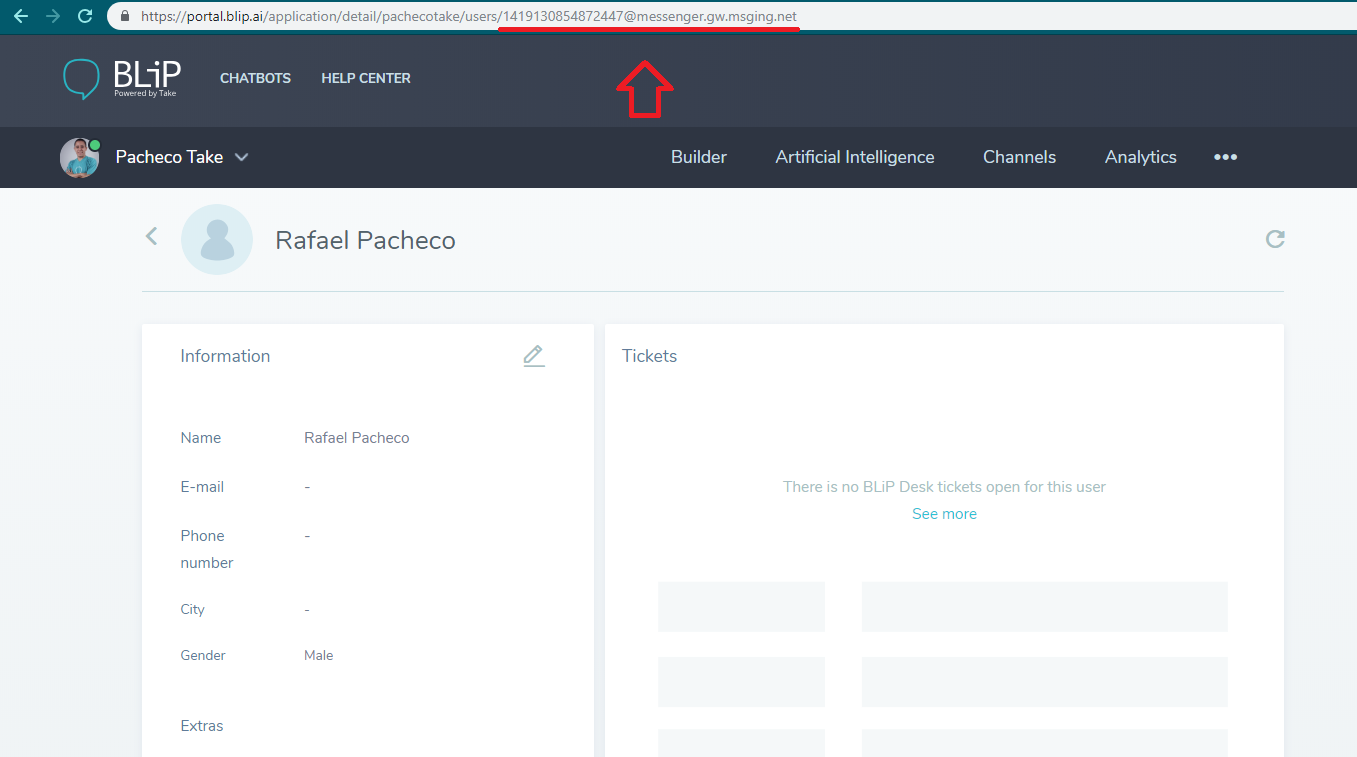Open the Extras section

point(201,725)
